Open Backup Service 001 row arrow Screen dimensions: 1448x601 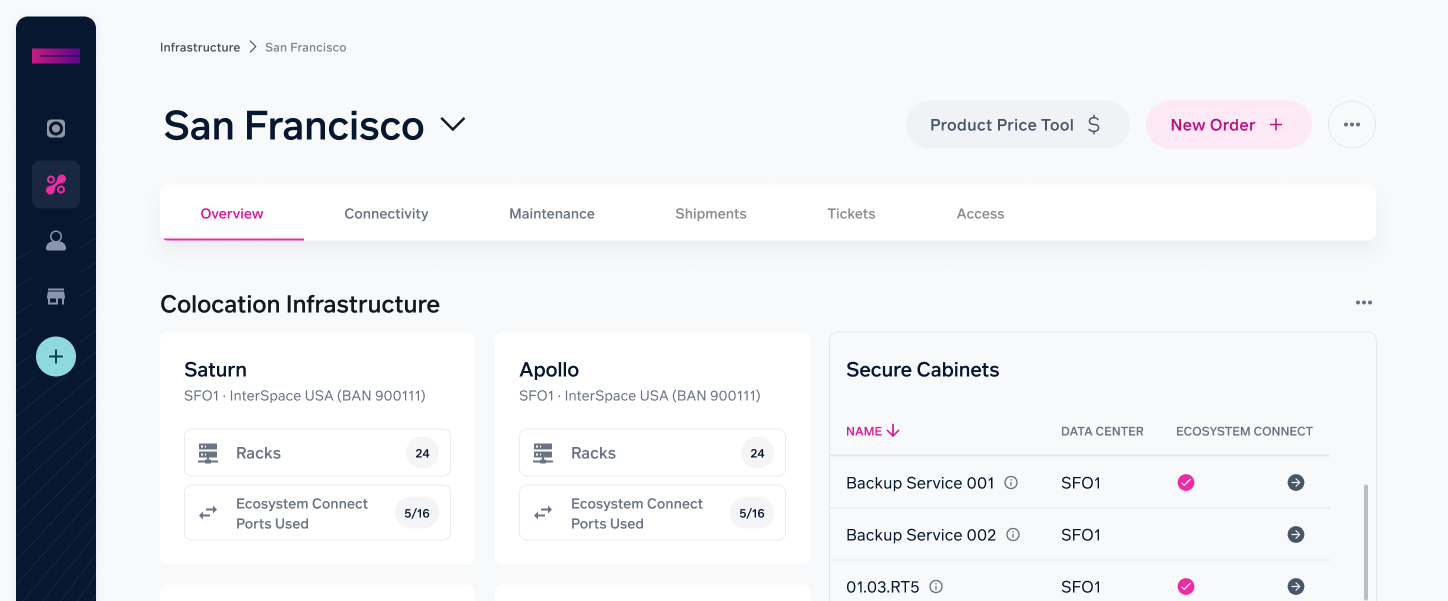(x=1296, y=483)
